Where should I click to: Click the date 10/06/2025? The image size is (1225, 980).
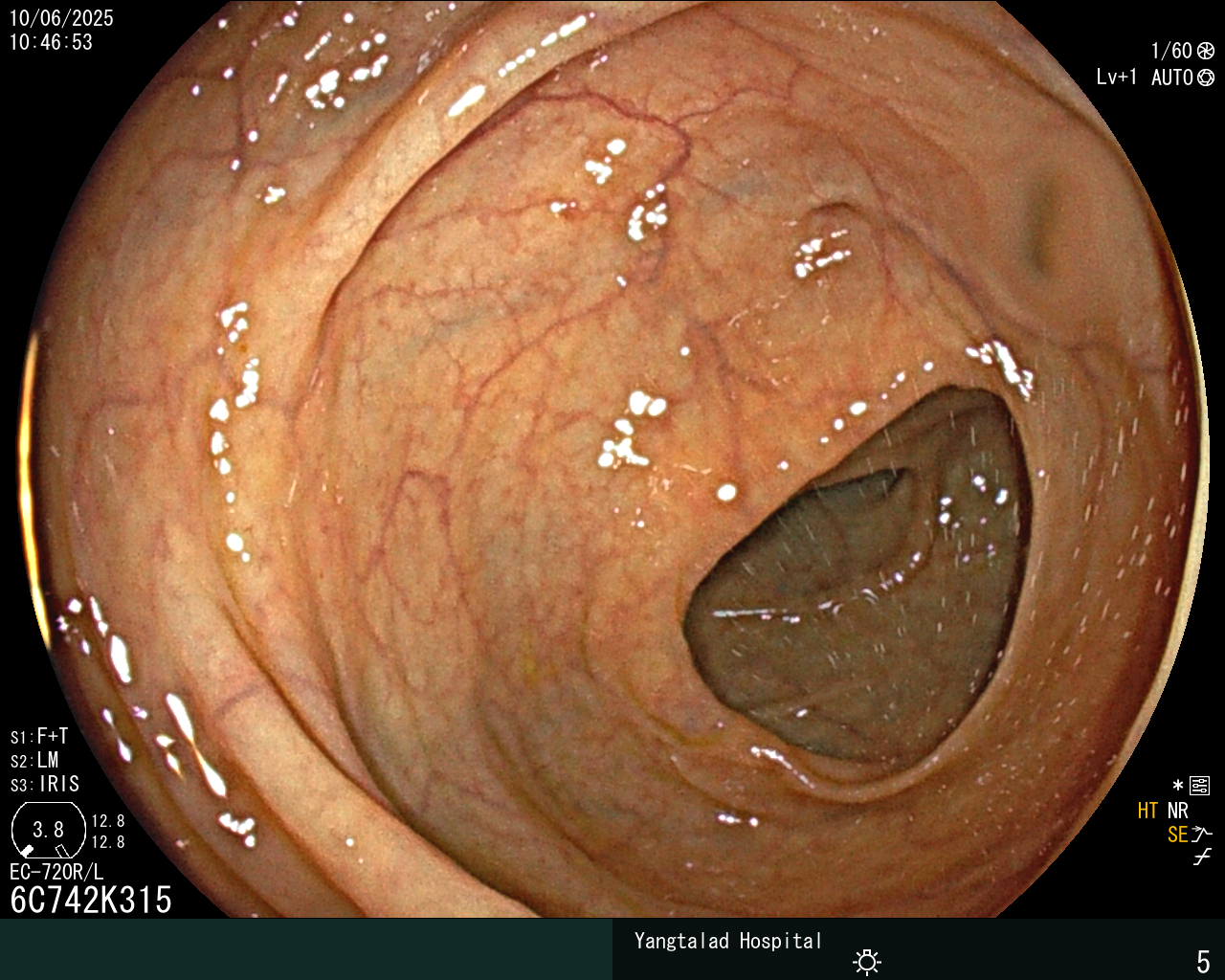coord(61,18)
